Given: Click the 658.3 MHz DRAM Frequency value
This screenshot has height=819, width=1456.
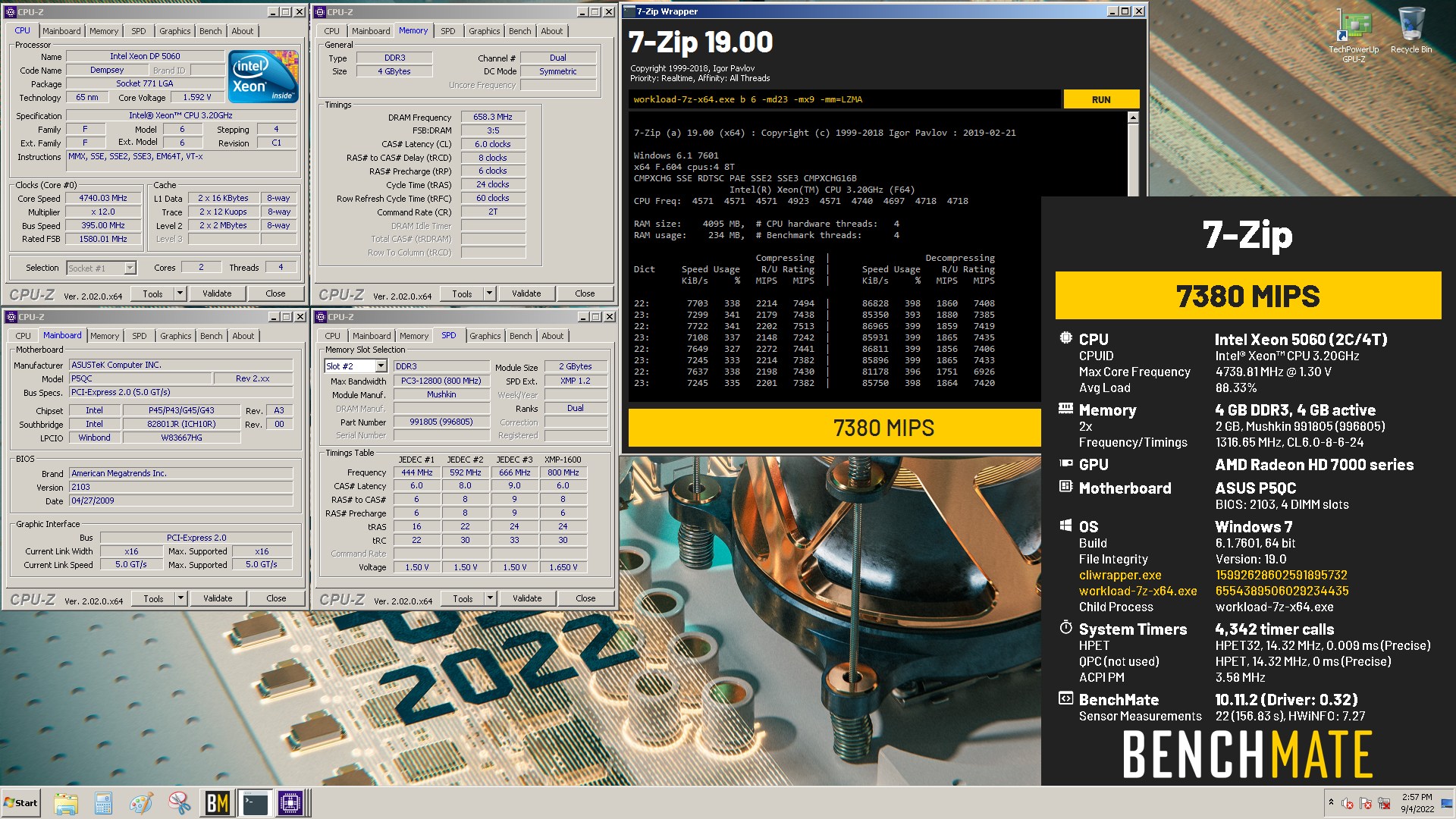Looking at the screenshot, I should (x=493, y=117).
